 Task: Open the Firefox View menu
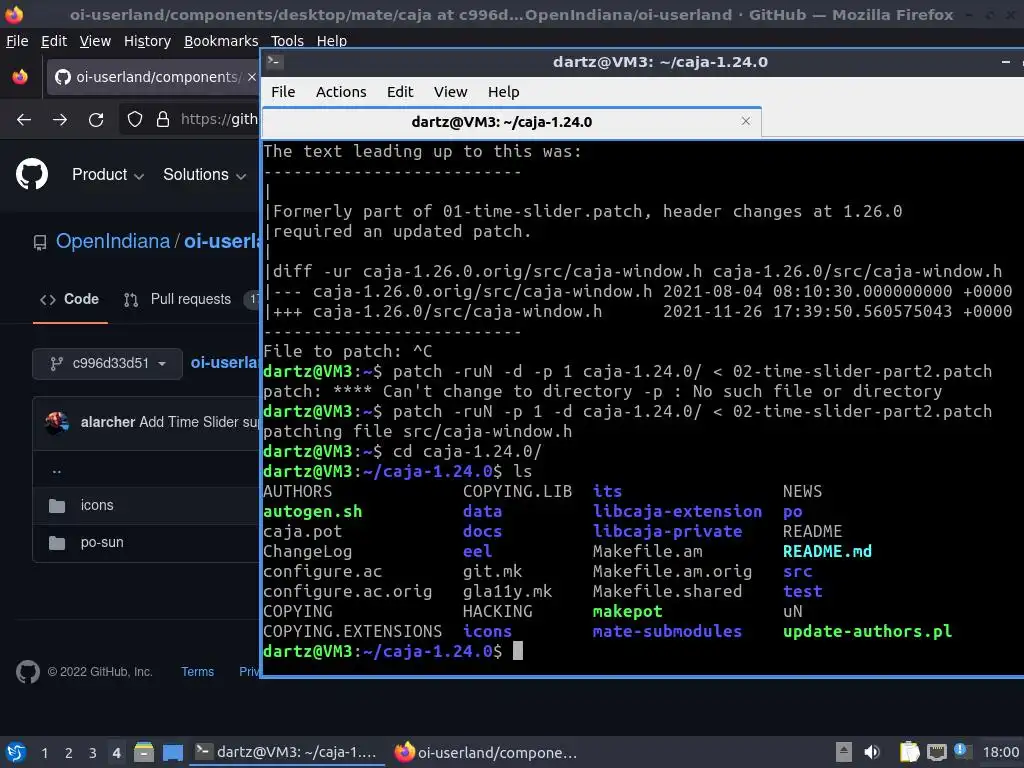[x=95, y=41]
